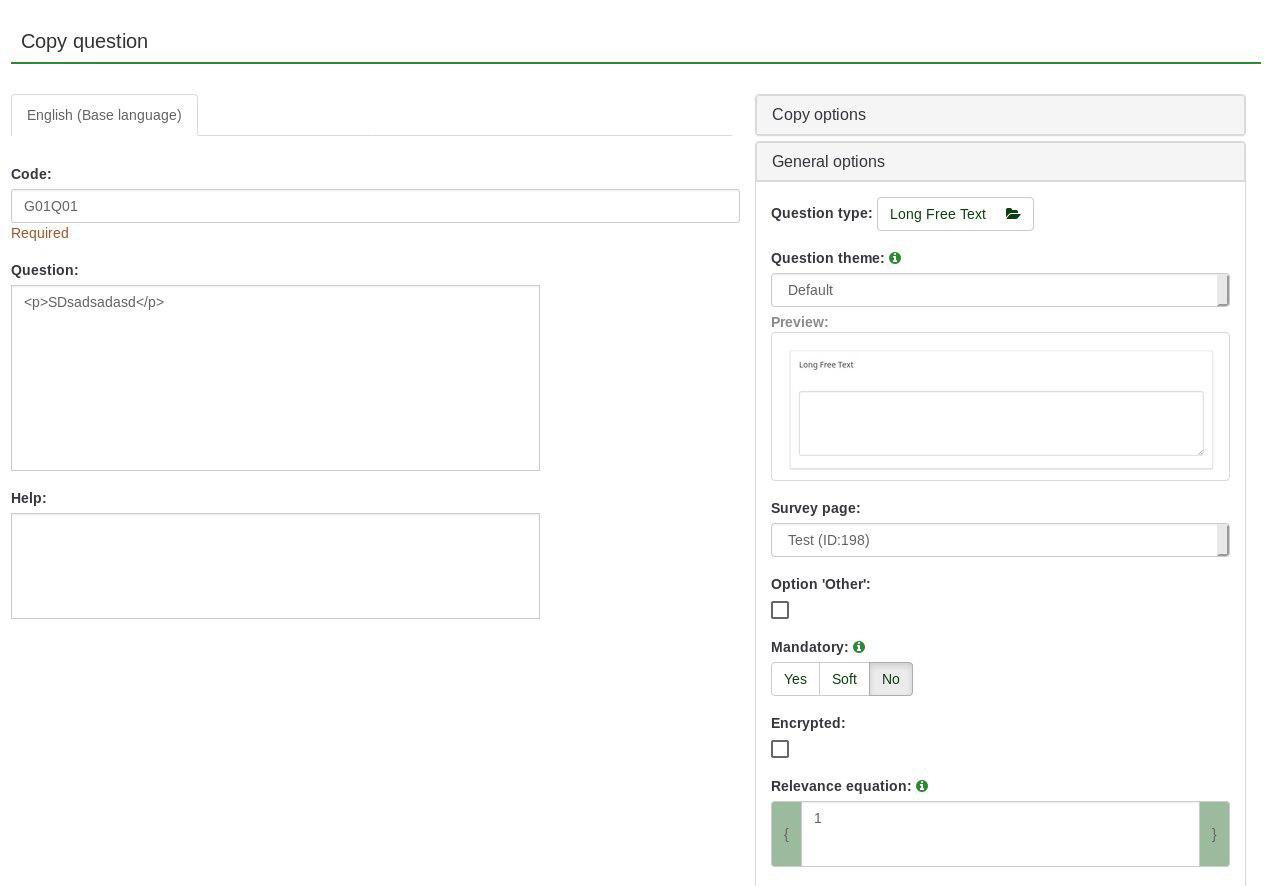
Task: Click the preview Long Free Text box
Action: click(1000, 423)
